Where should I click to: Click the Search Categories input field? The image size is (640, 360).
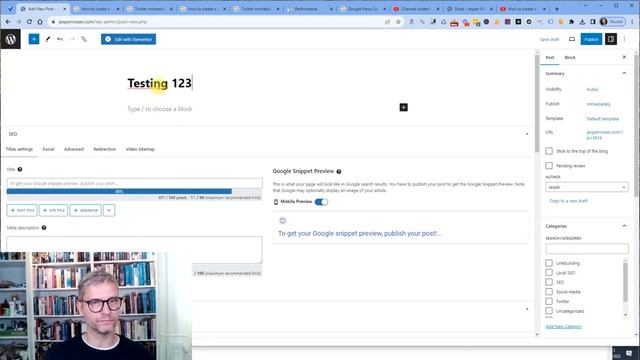tap(587, 249)
